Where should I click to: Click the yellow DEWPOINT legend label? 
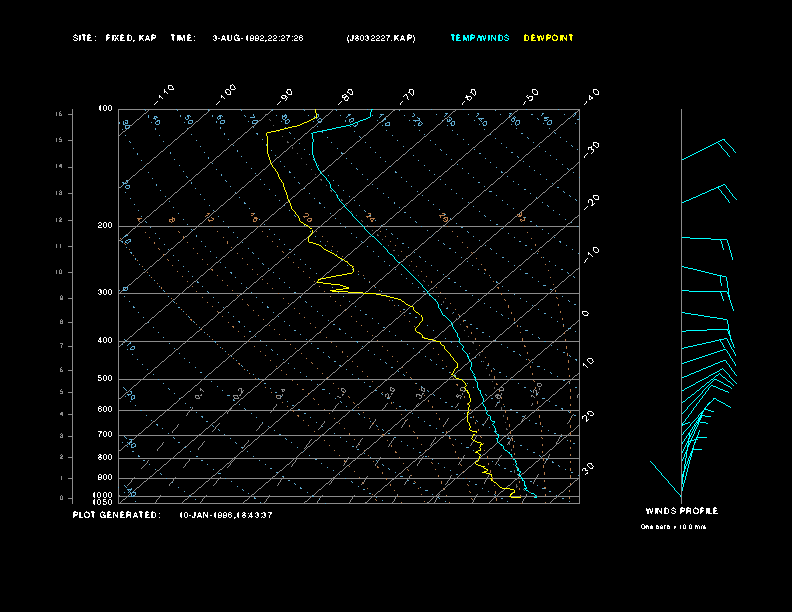coord(549,38)
